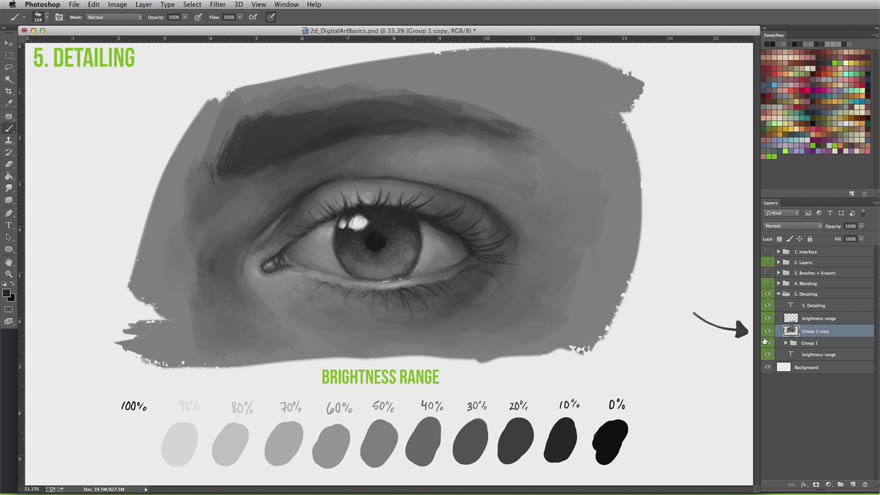This screenshot has width=880, height=495.
Task: Select the Hand tool
Action: [x=8, y=262]
